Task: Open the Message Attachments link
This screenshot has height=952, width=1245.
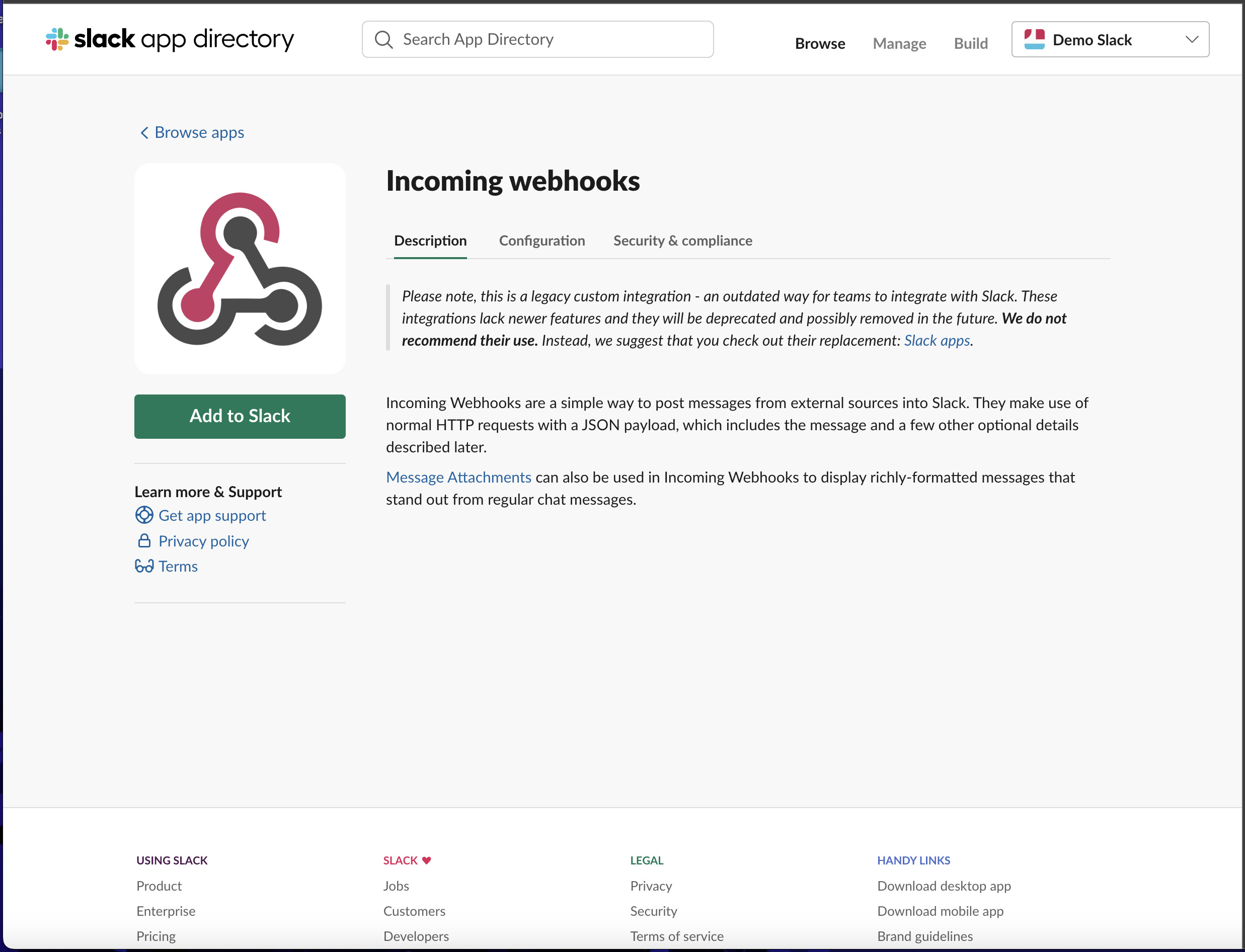Action: 458,477
